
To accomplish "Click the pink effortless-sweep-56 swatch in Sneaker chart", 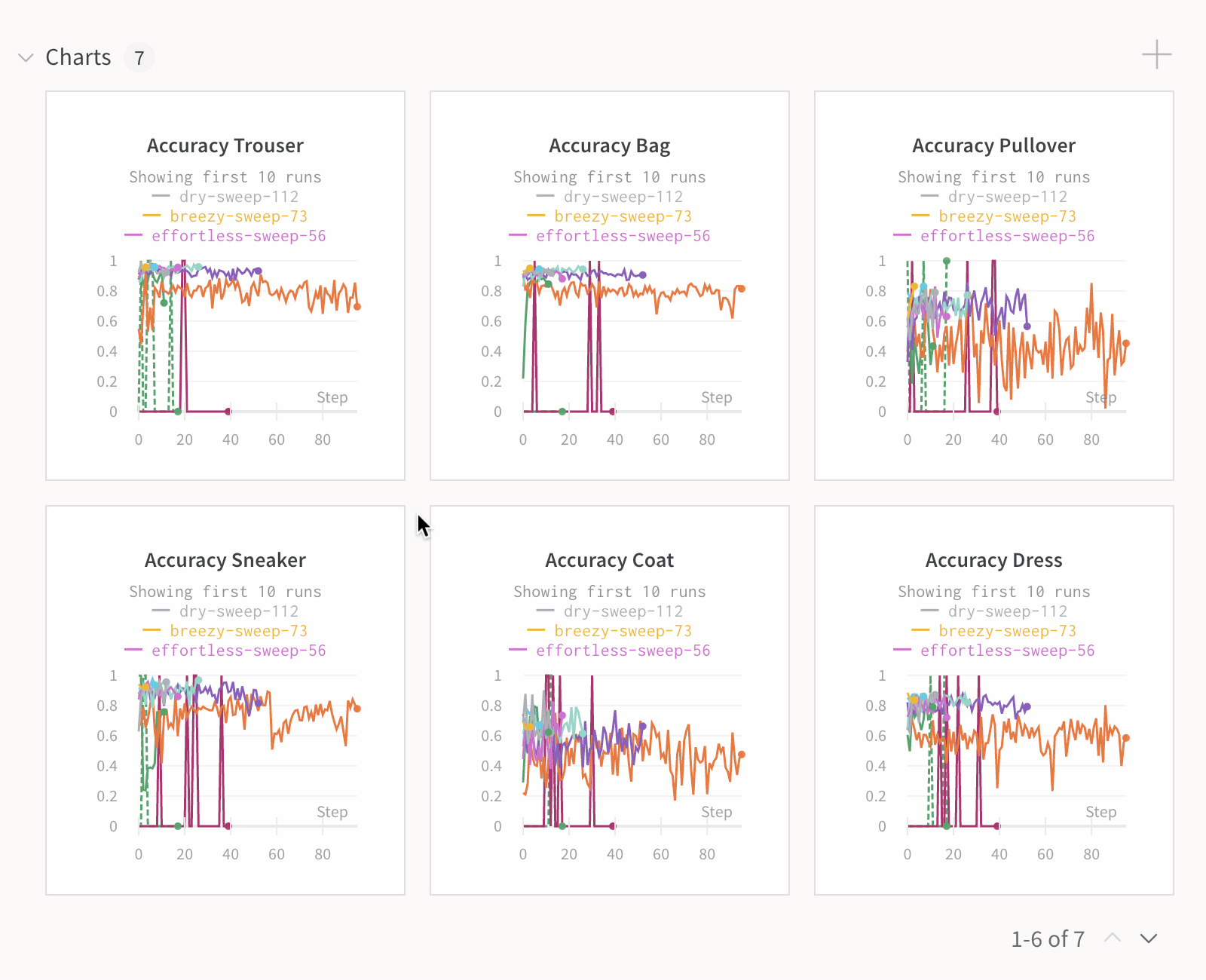I will [133, 650].
